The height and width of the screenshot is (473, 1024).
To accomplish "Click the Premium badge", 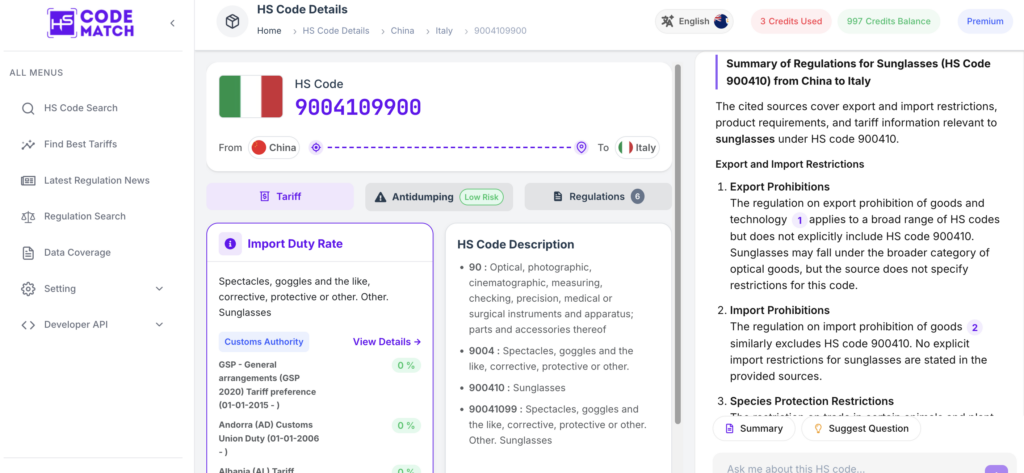I will coord(985,22).
